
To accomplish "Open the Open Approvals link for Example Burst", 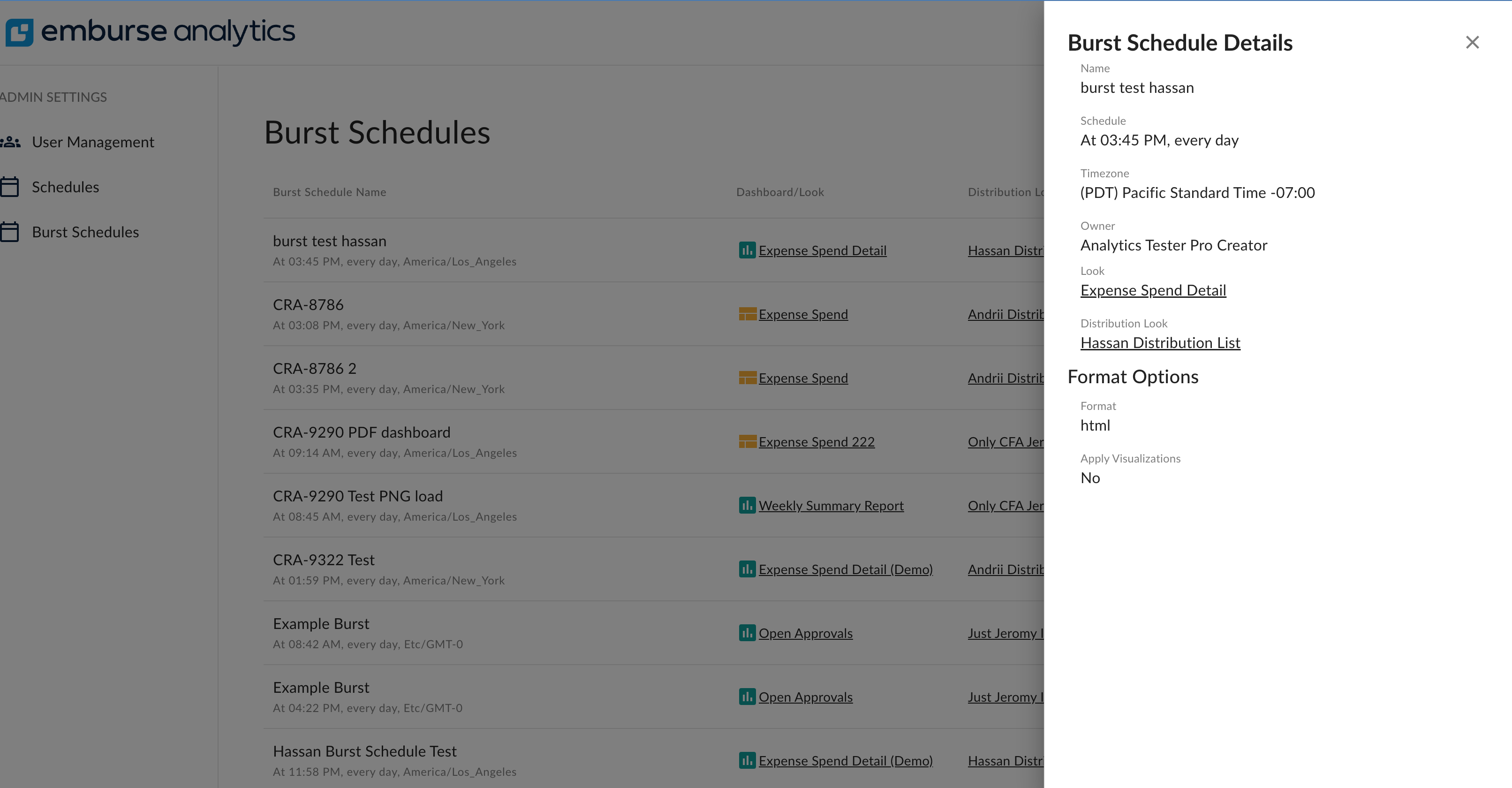I will pyautogui.click(x=805, y=633).
